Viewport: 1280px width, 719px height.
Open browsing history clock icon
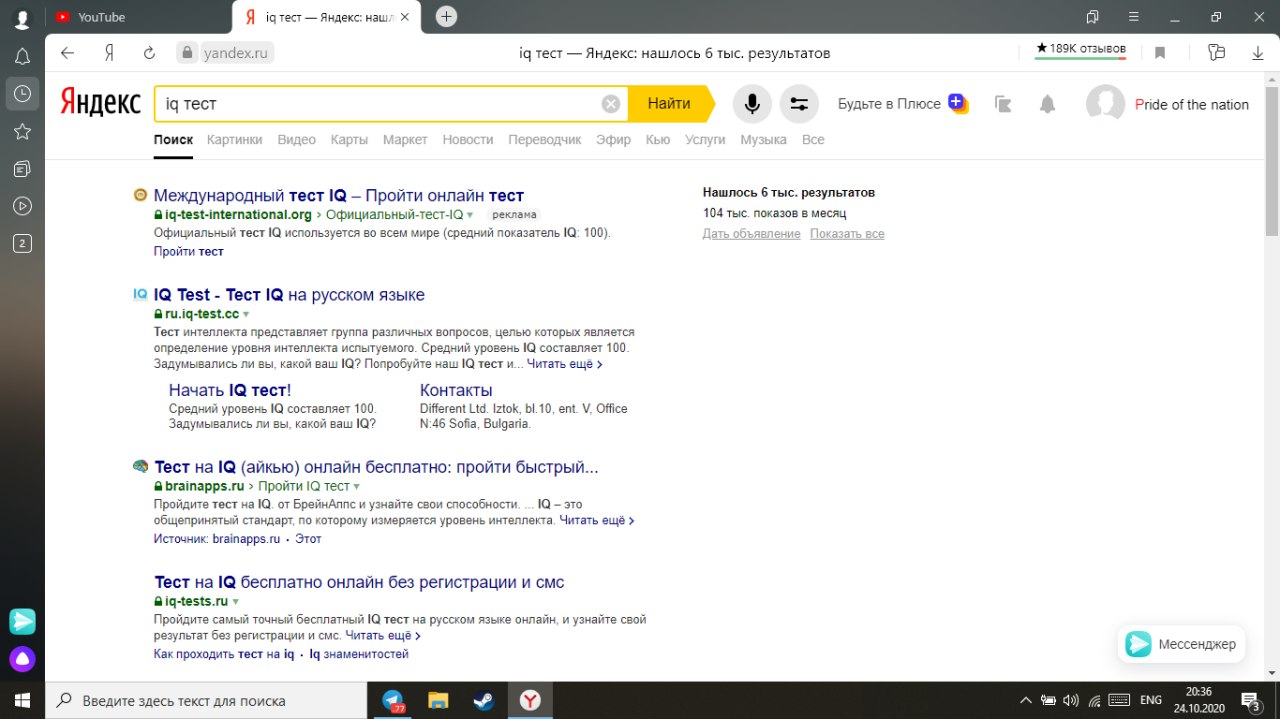click(22, 93)
